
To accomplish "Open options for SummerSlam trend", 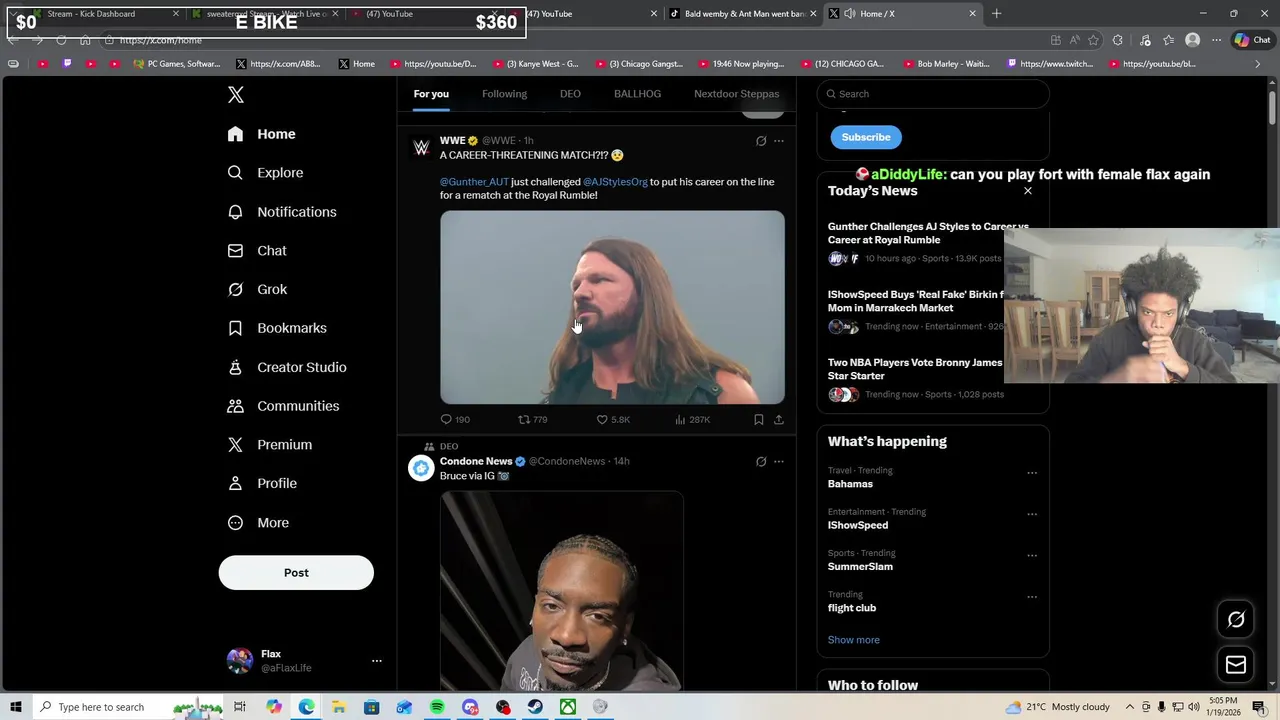I will (1032, 556).
